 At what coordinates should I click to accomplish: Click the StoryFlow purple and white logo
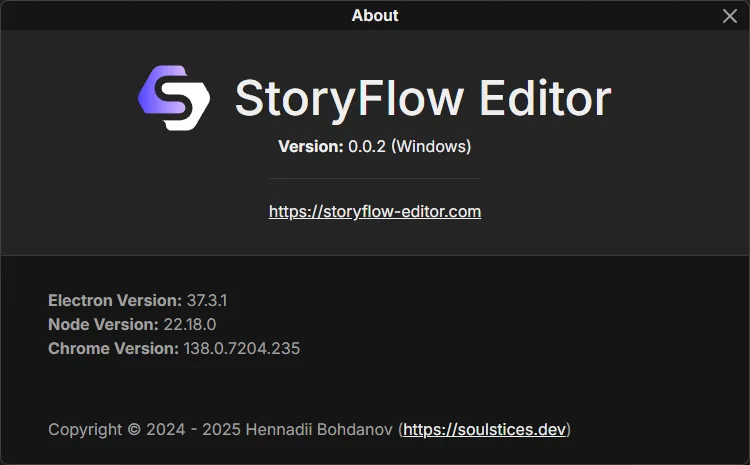coord(173,97)
